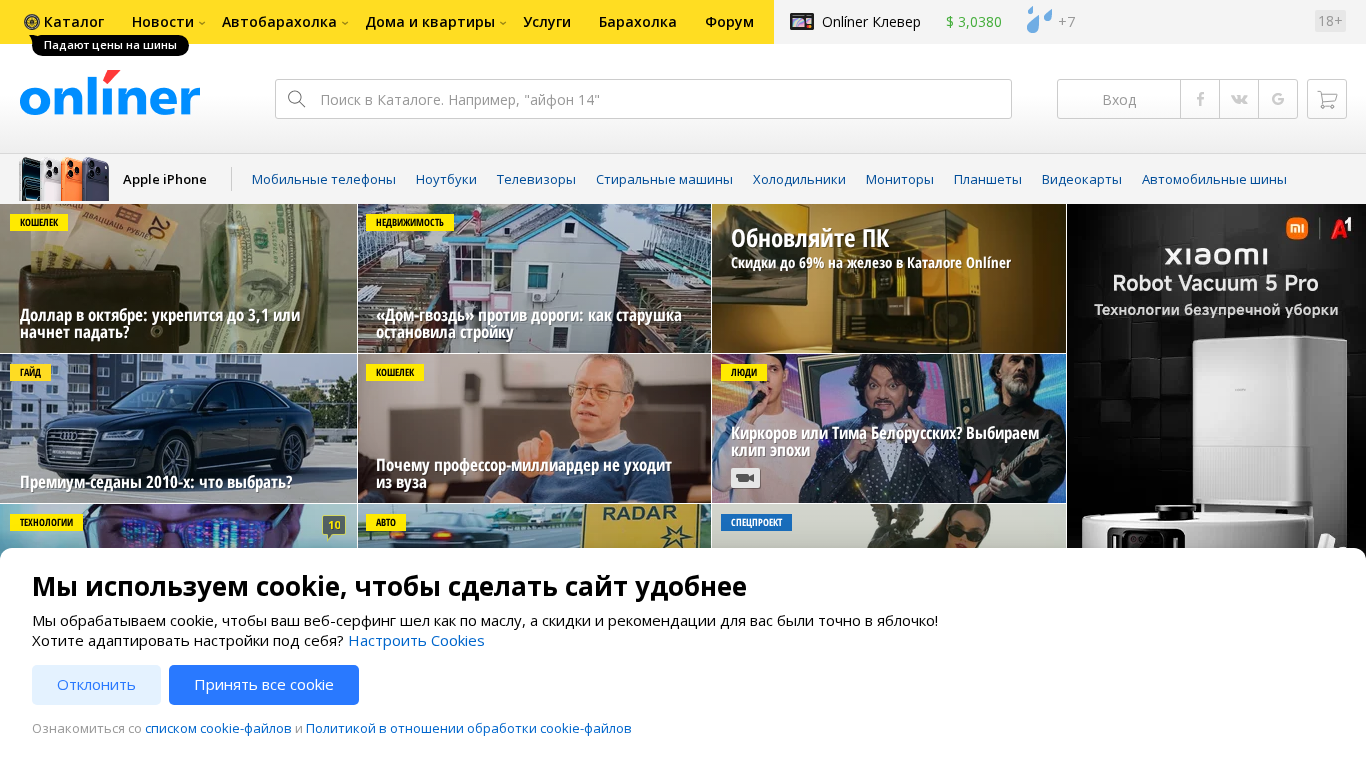Open Onliner Клевер link

pos(871,22)
